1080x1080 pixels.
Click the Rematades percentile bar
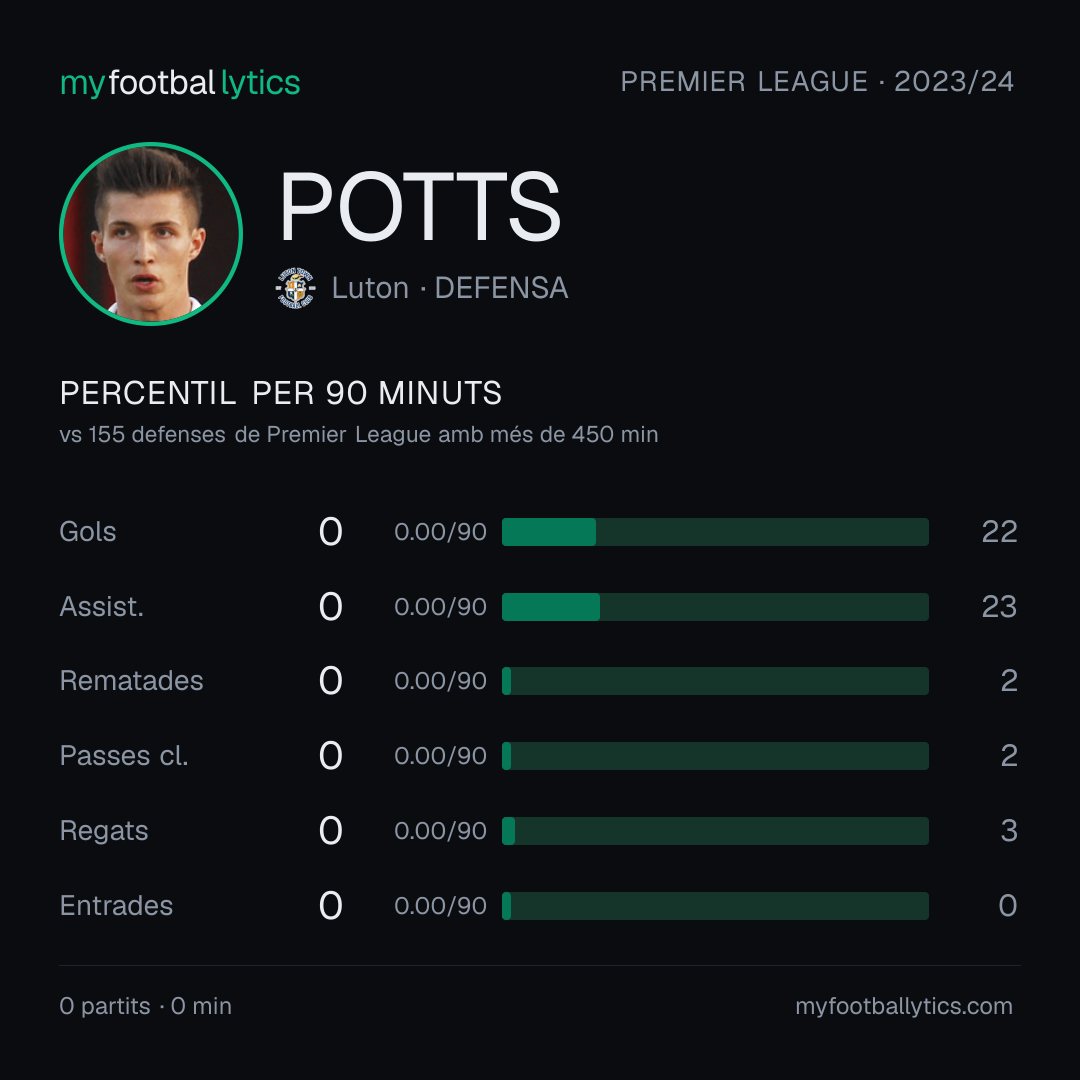click(715, 681)
